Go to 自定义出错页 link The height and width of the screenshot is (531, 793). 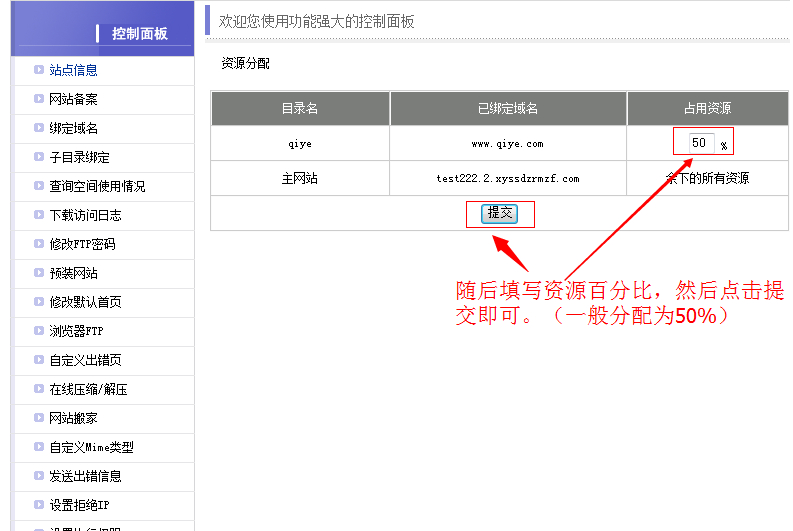click(85, 360)
